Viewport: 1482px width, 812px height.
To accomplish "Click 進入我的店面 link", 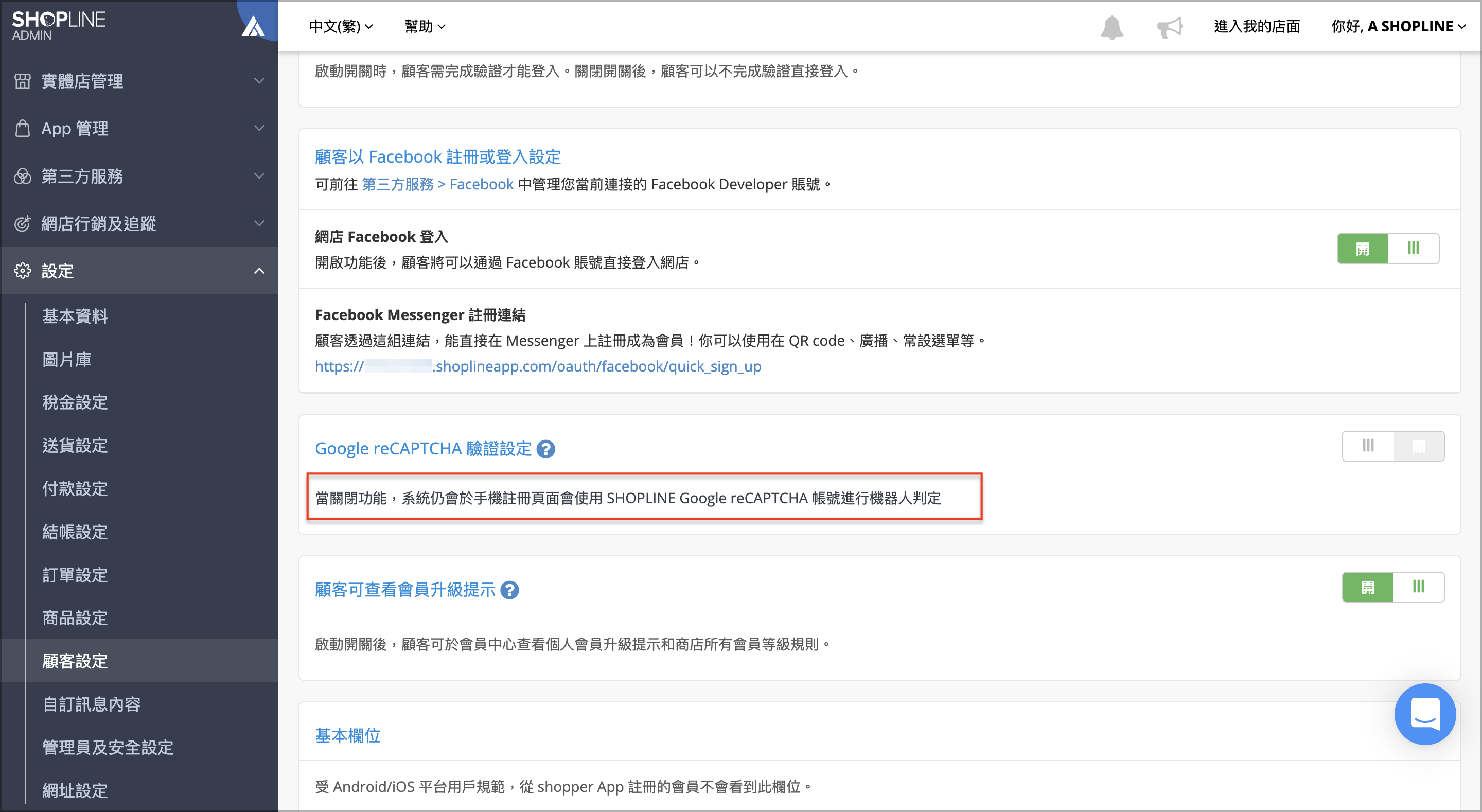I will point(1257,26).
